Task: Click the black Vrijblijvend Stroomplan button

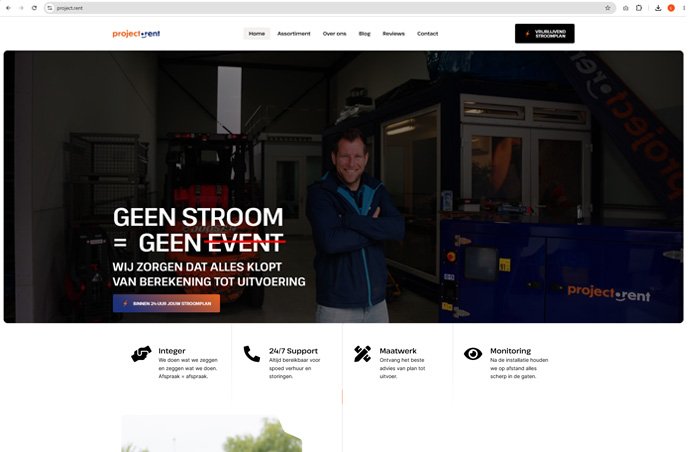Action: [x=544, y=33]
